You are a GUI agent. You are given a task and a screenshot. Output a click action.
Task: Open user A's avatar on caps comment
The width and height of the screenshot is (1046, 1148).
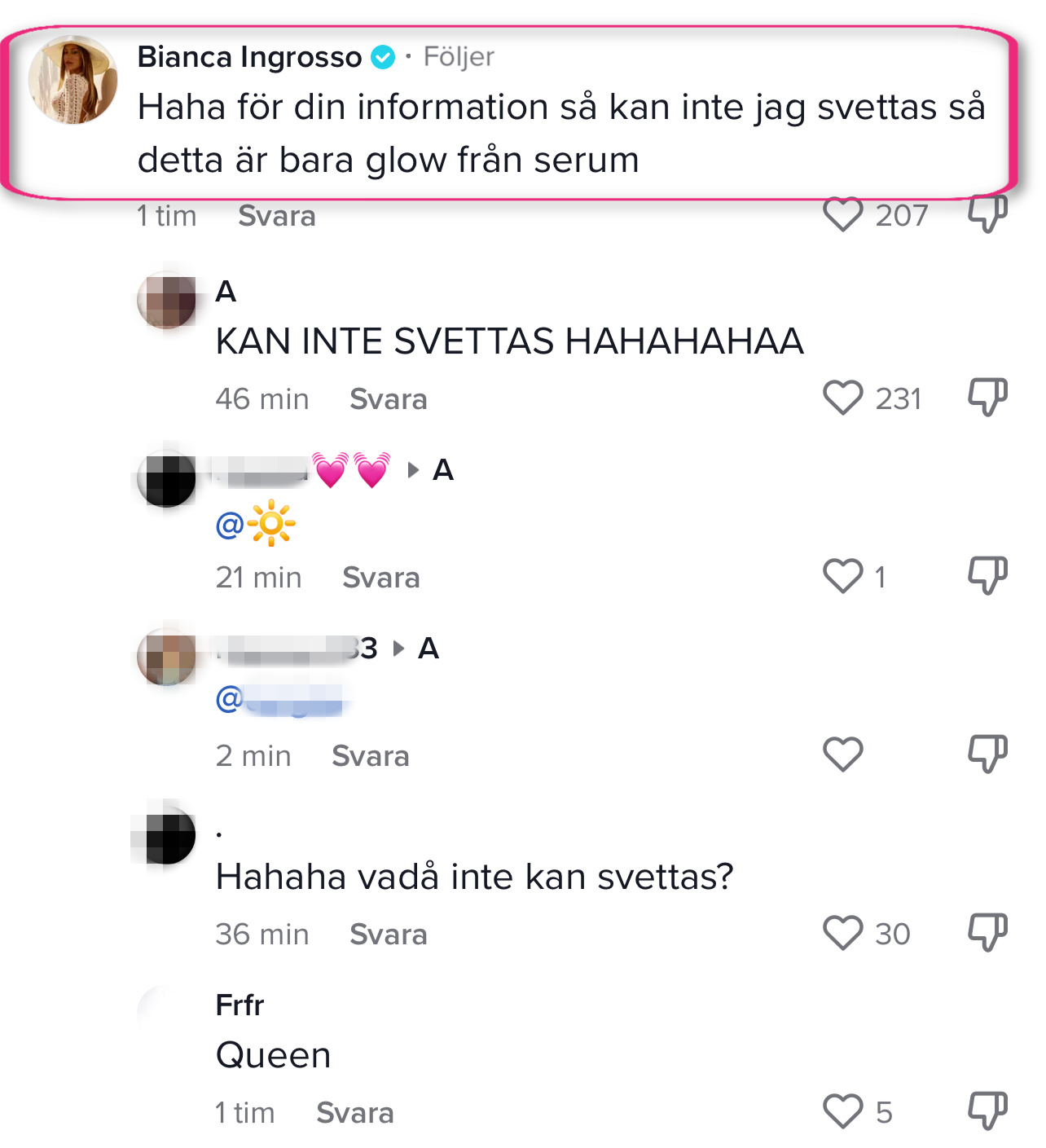[167, 301]
